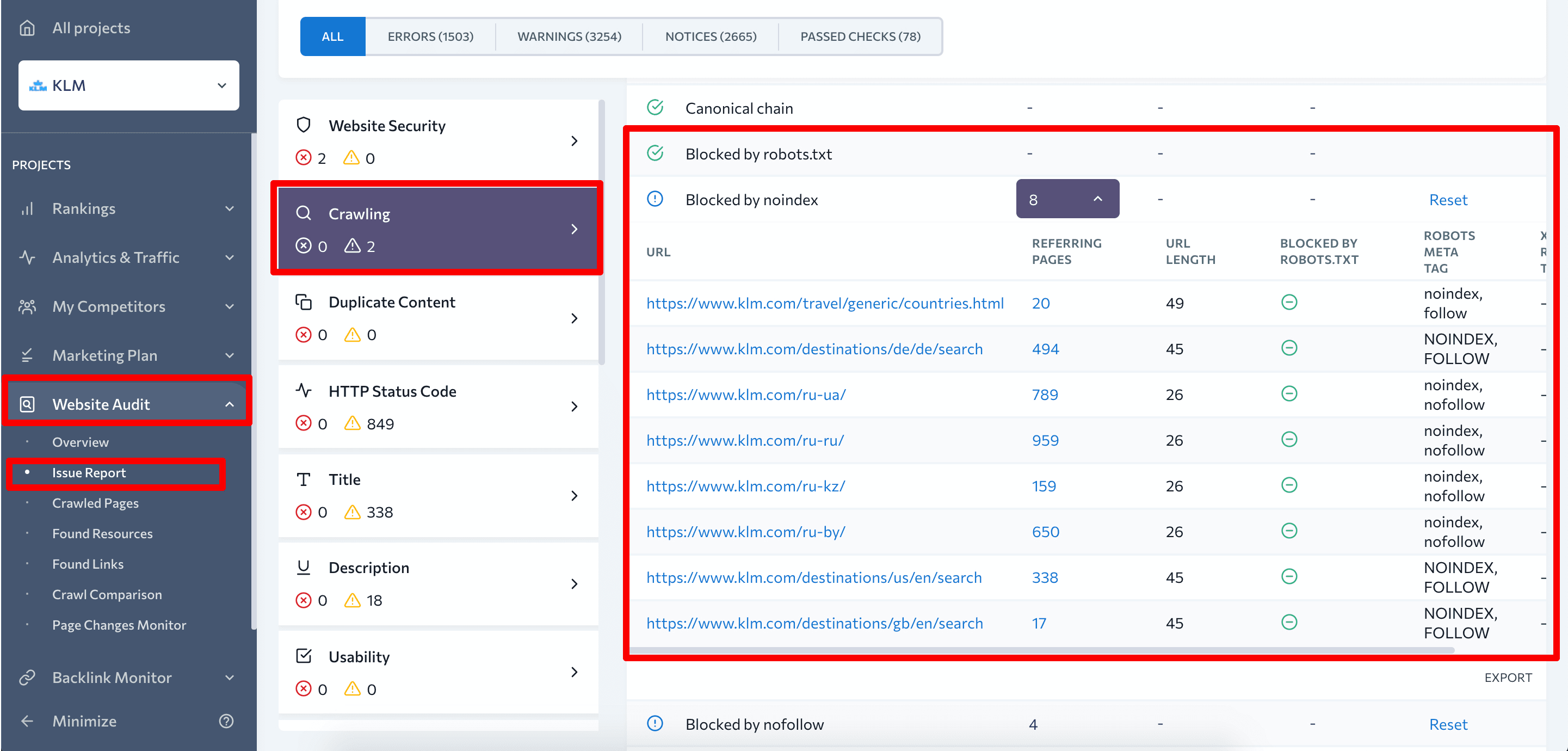This screenshot has width=1568, height=751.
Task: Click the help question mark icon
Action: click(x=226, y=721)
